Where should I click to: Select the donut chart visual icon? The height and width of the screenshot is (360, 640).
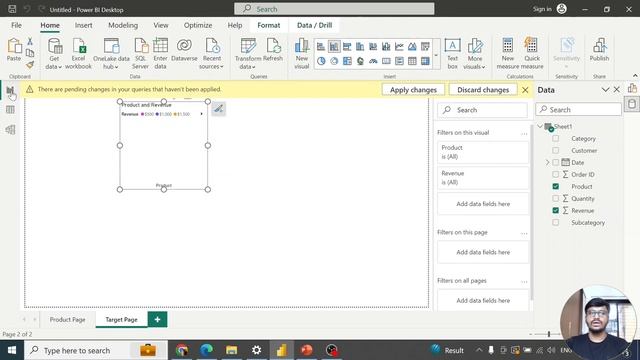coord(334,61)
